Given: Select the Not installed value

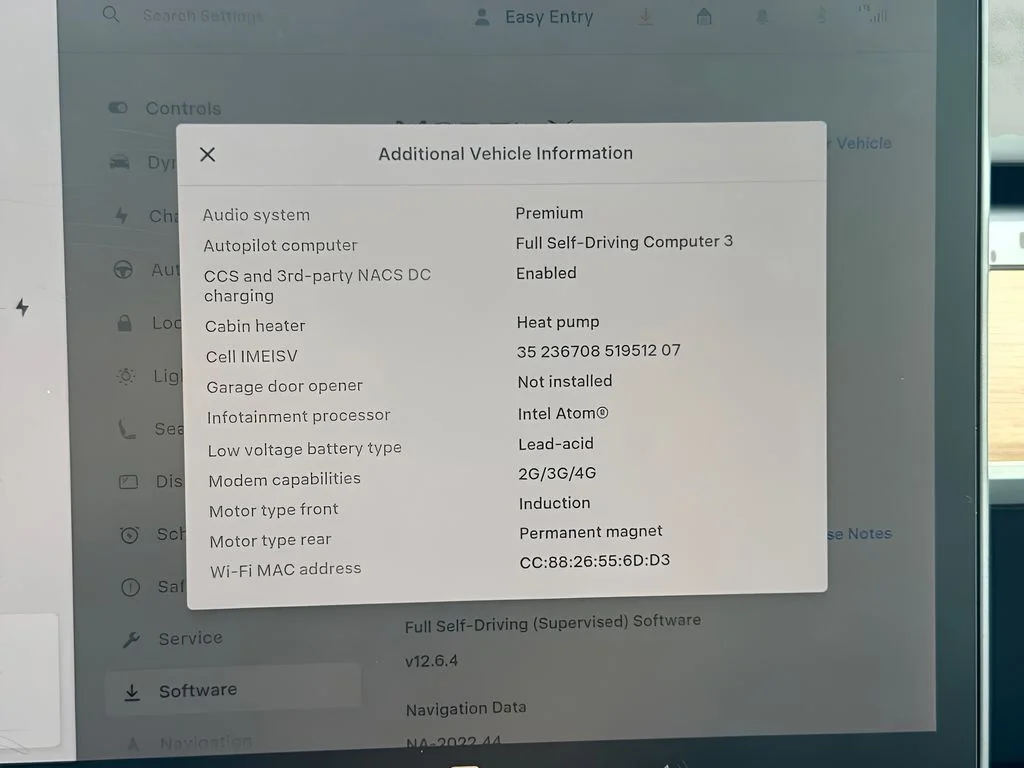Looking at the screenshot, I should tap(565, 381).
